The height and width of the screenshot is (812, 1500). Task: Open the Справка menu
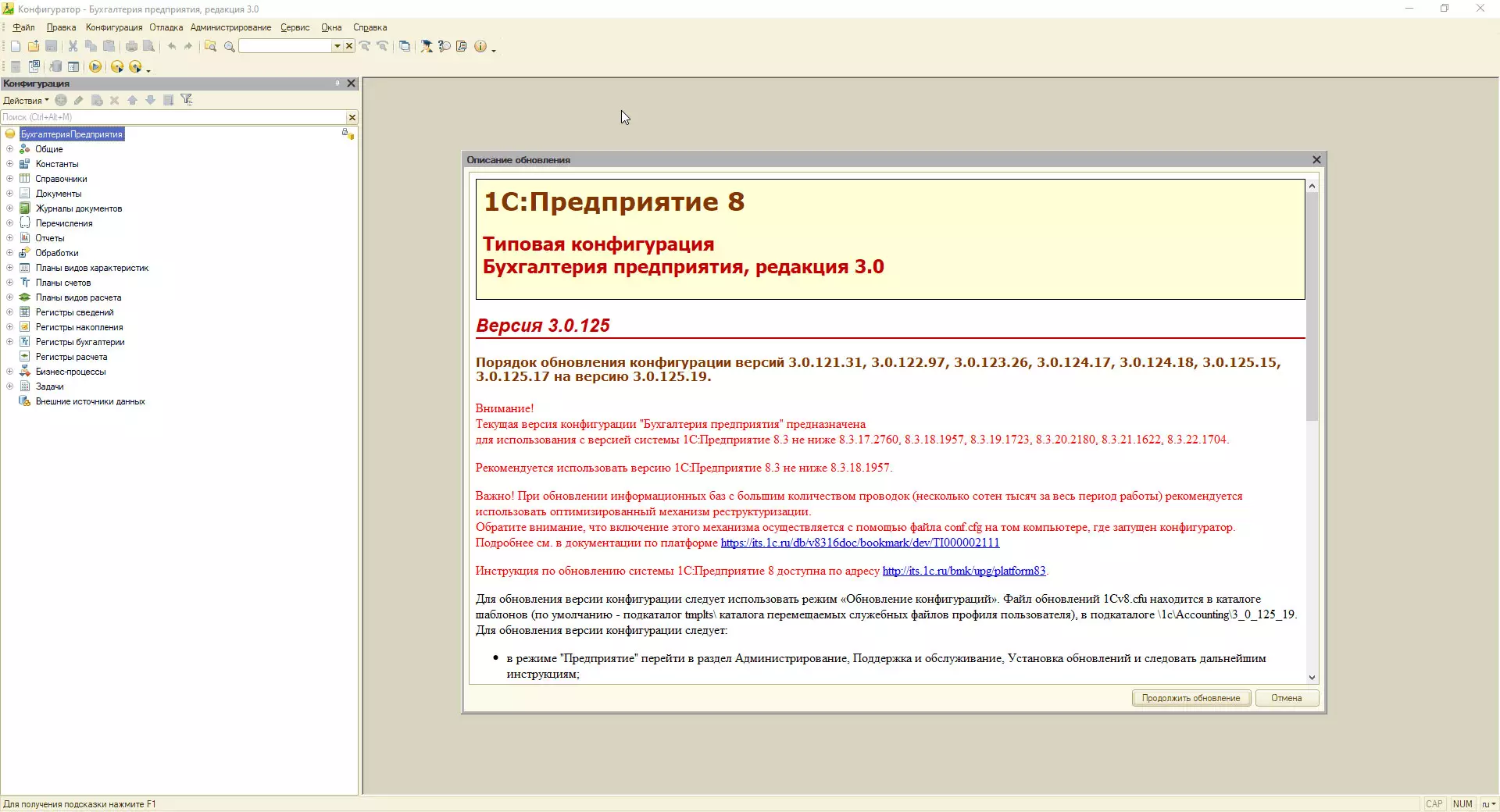pyautogui.click(x=370, y=27)
